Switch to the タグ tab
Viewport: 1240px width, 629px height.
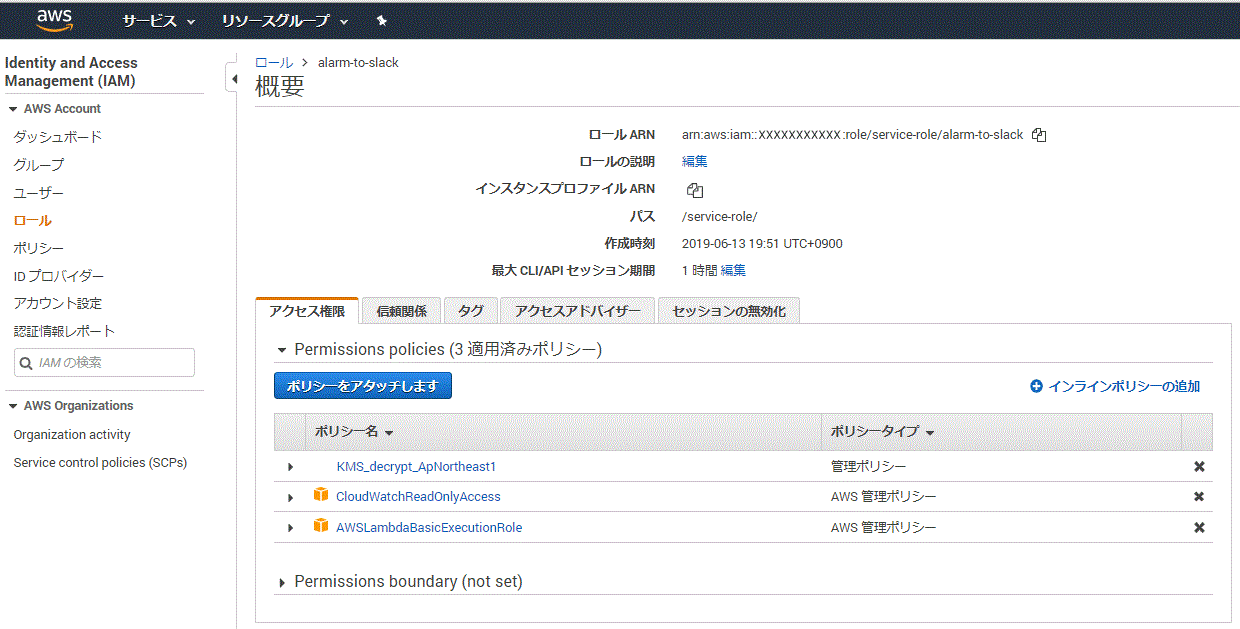(x=470, y=311)
